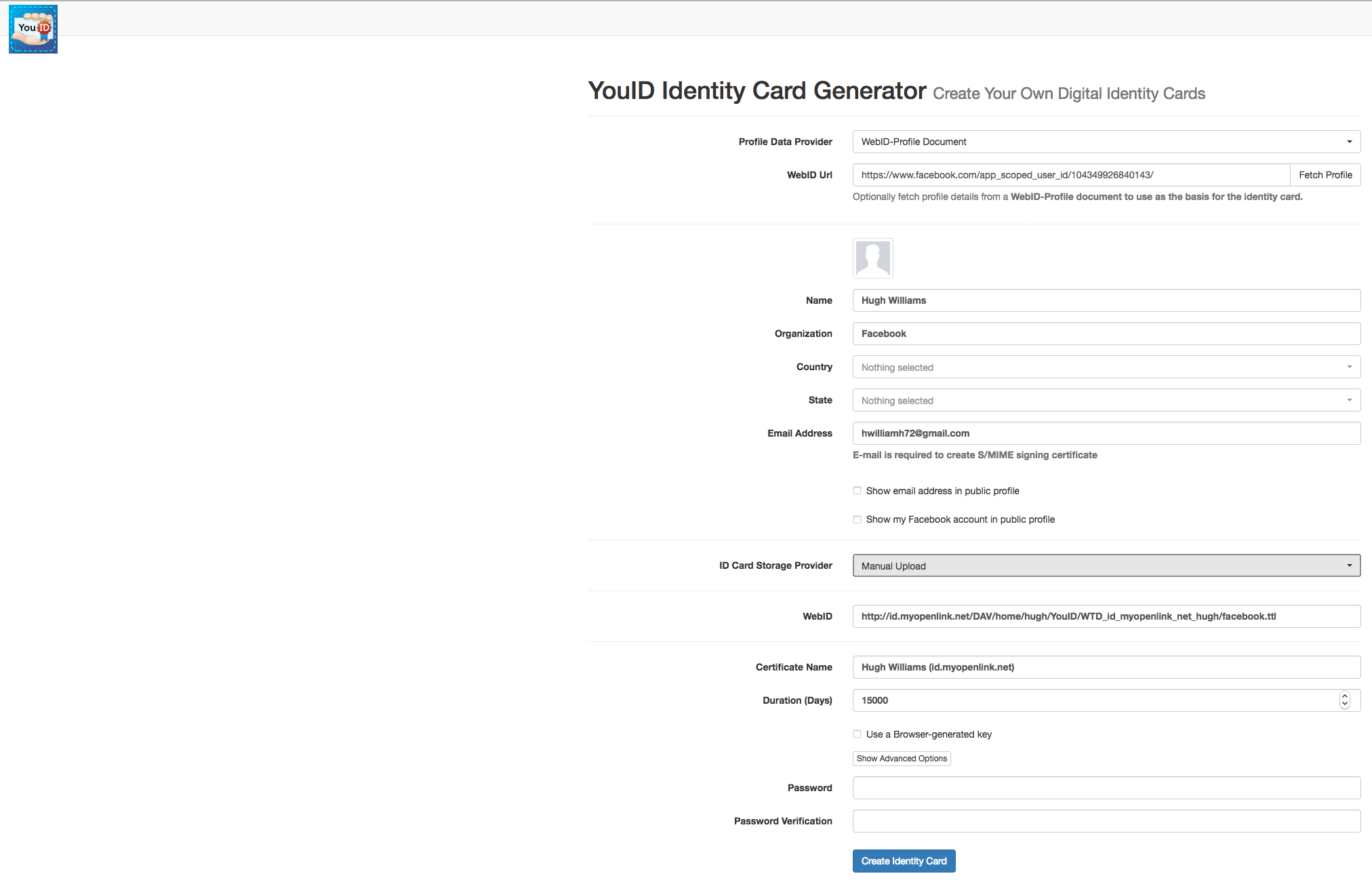Decrease Duration days with the down stepper arrow
This screenshot has width=1372, height=880.
point(1344,704)
